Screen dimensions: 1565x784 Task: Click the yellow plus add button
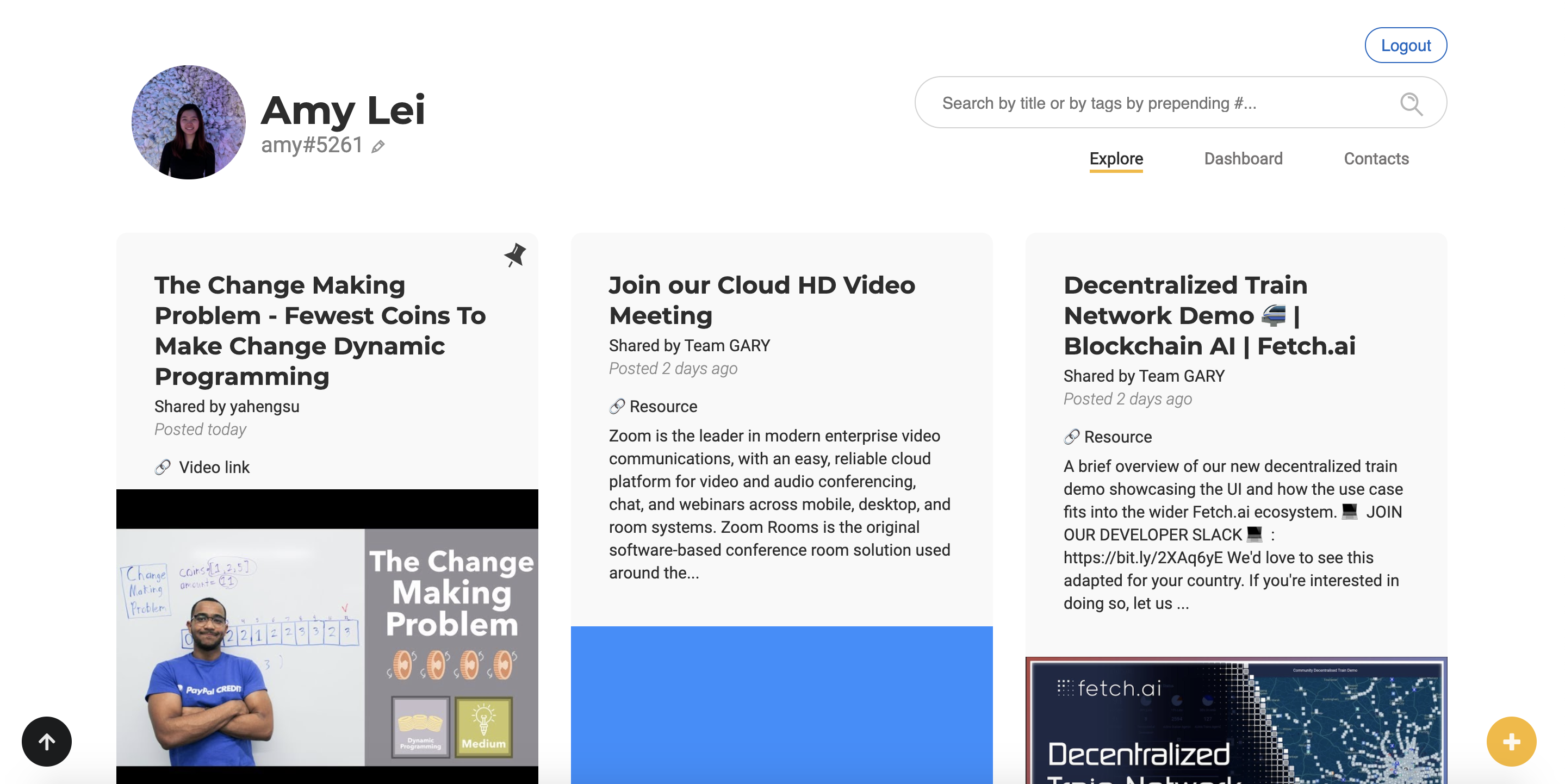(1511, 741)
